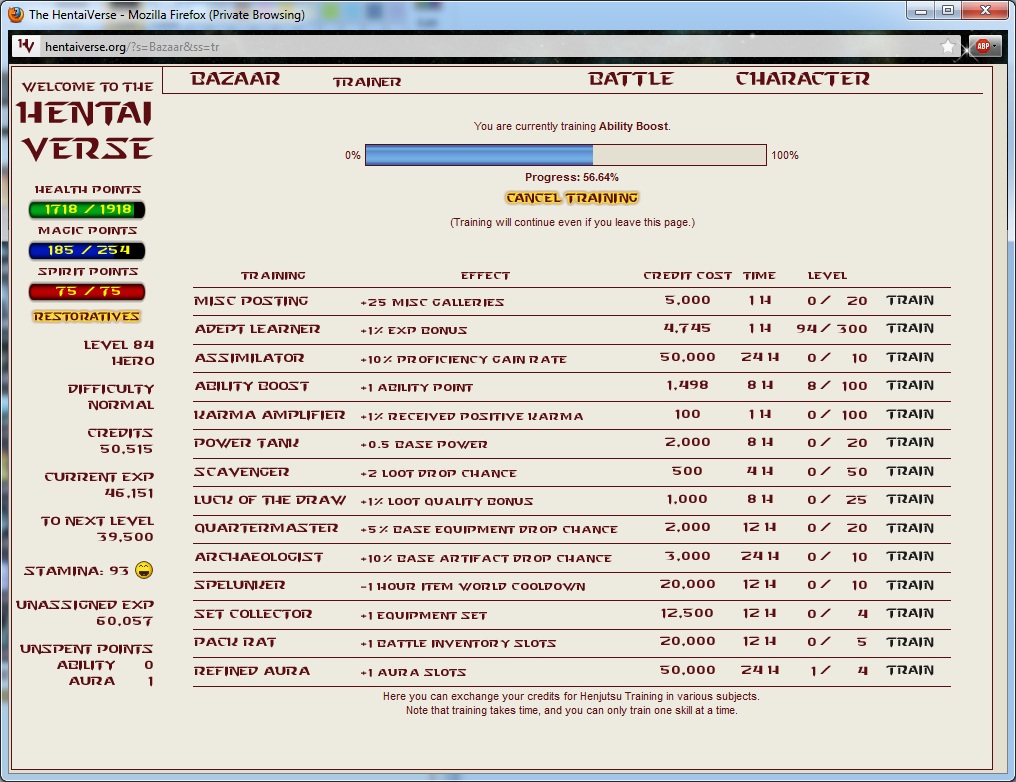Click the current EXP value 46,151
Viewport: 1016px width, 782px height.
(x=129, y=493)
